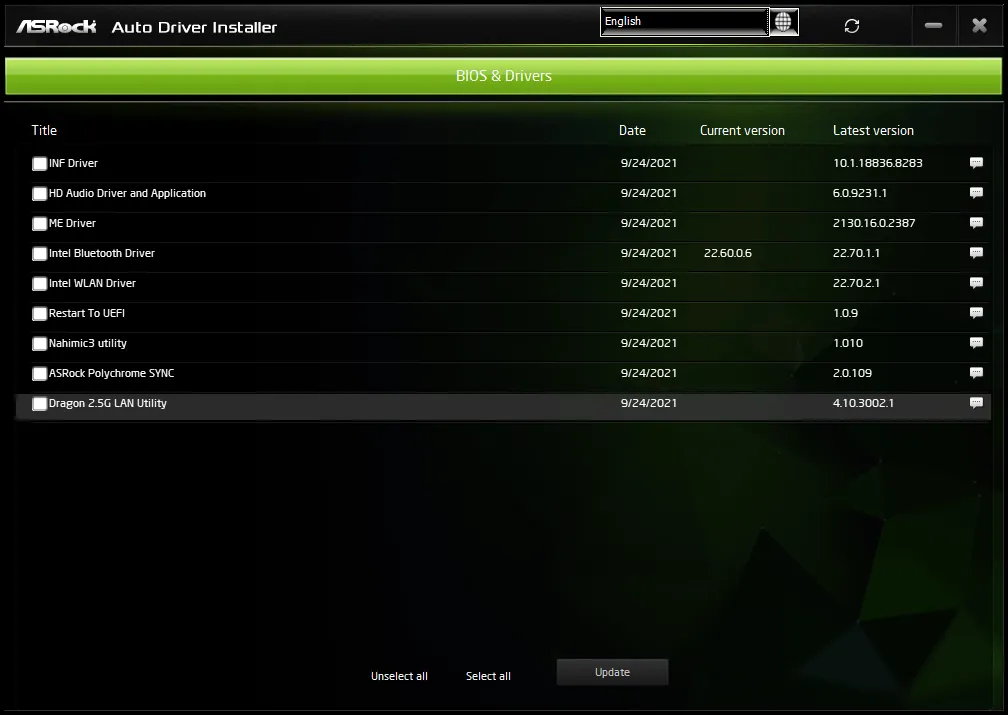The height and width of the screenshot is (715, 1008).
Task: Open release note icon for HD Audio Driver
Action: pos(976,193)
